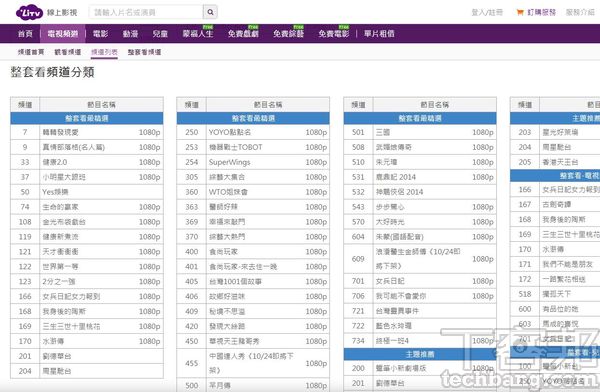Click channel 501 三國 entry
Screen dimensions: 600x392
[420, 132]
